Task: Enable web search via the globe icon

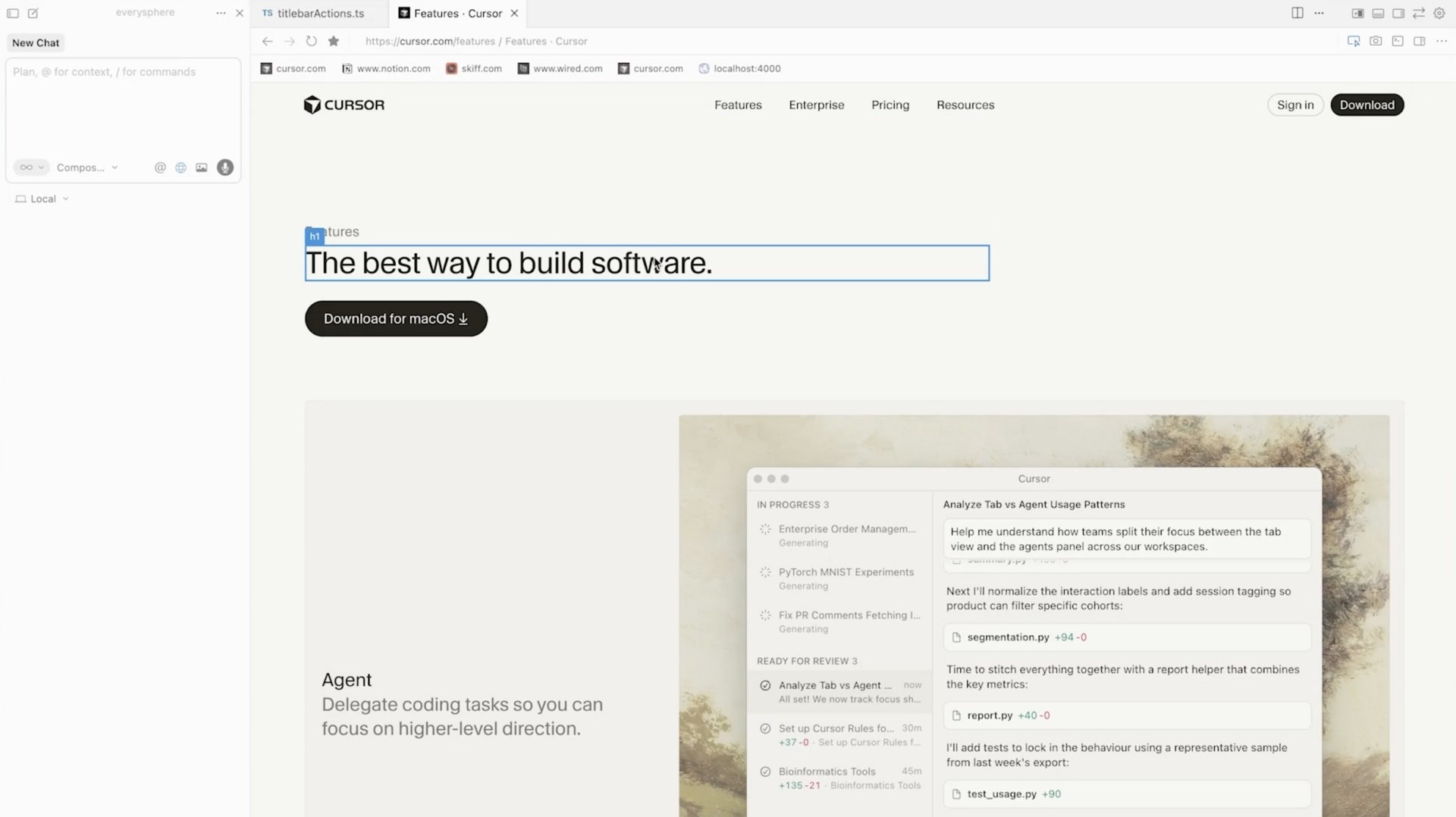Action: point(180,167)
